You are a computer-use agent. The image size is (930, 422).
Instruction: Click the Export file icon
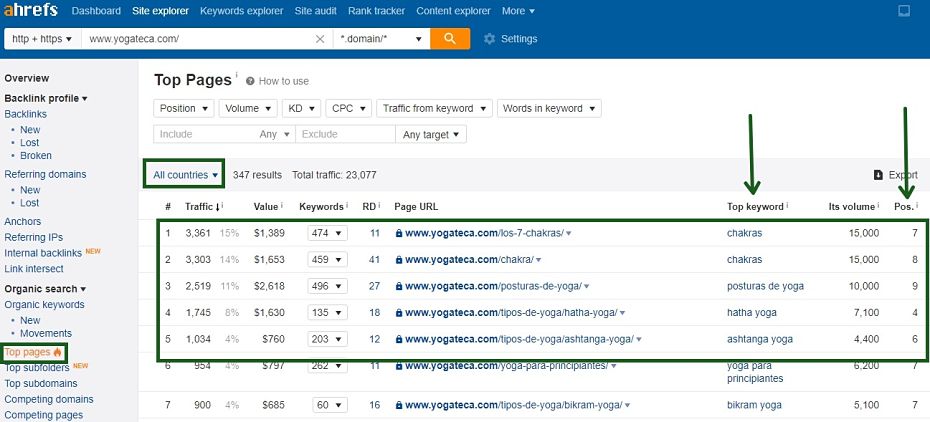pos(878,175)
